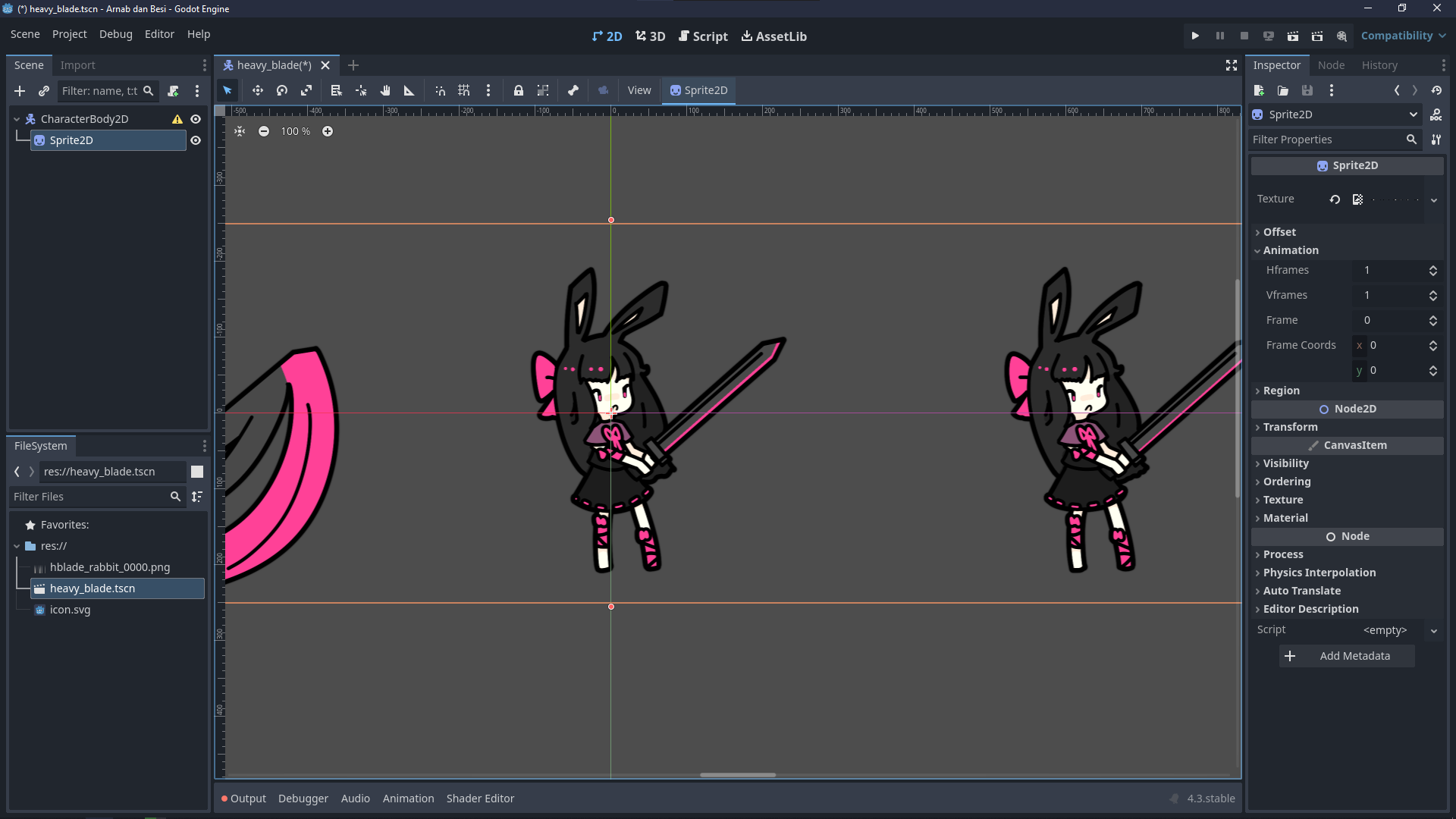Viewport: 1456px width, 819px height.
Task: Open the Project menu
Action: pos(69,34)
